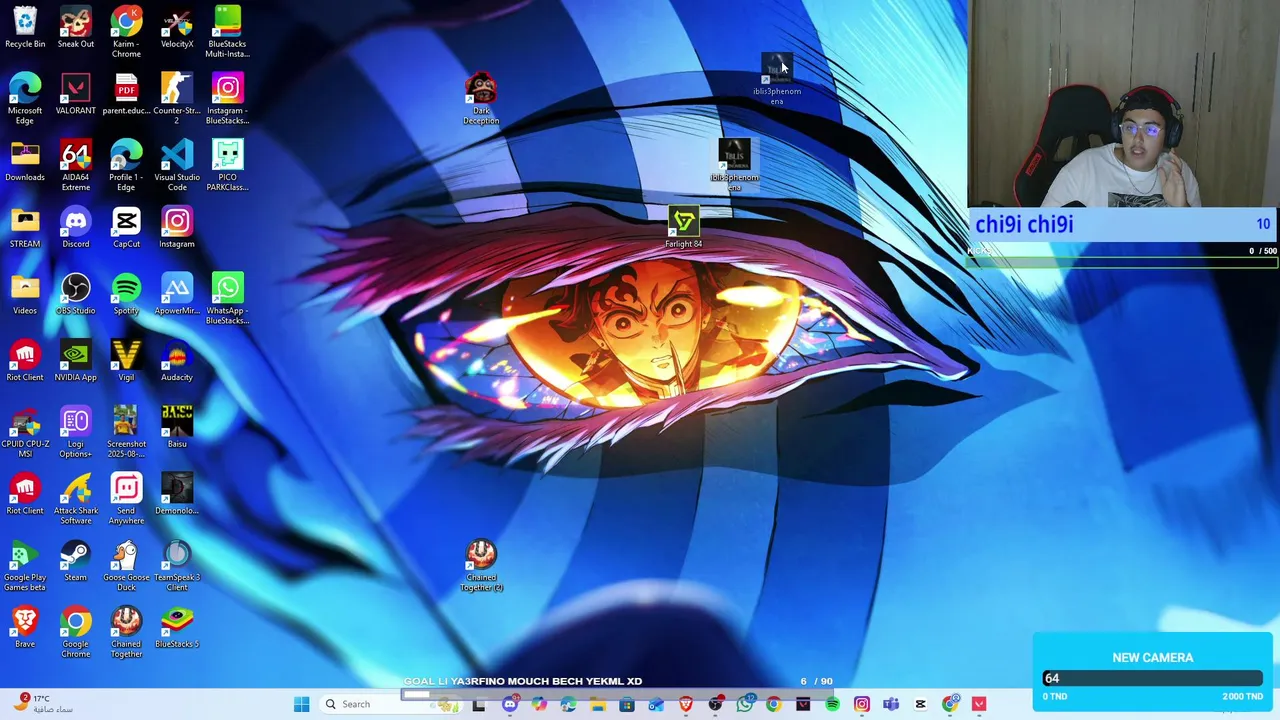Open Copilot from the taskbar
1280x720 pixels.
(x=539, y=704)
